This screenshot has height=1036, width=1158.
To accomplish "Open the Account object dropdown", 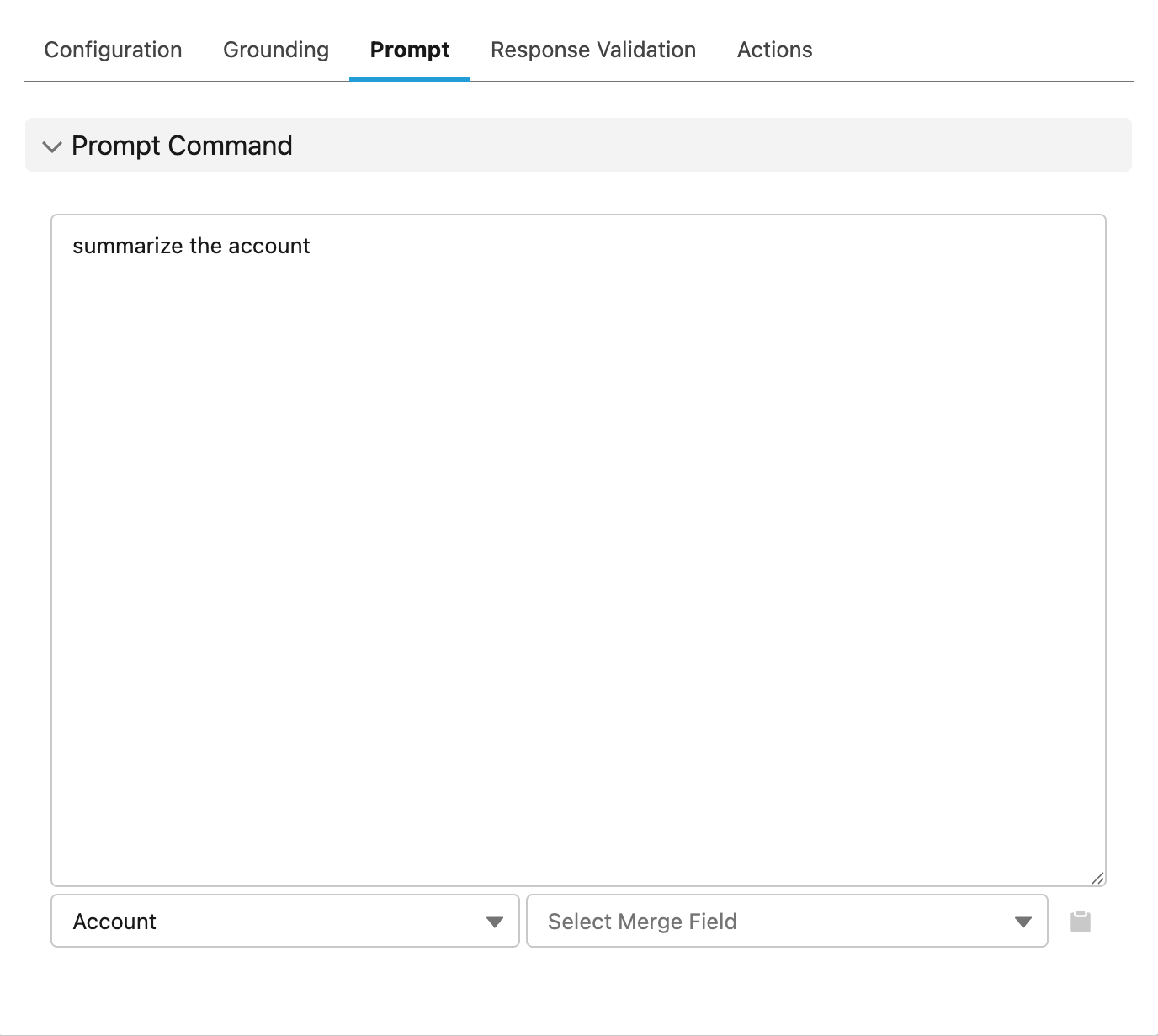I will pyautogui.click(x=284, y=921).
